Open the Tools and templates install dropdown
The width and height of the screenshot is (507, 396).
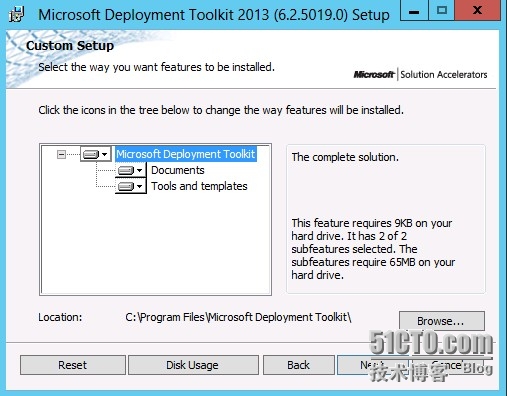[131, 186]
